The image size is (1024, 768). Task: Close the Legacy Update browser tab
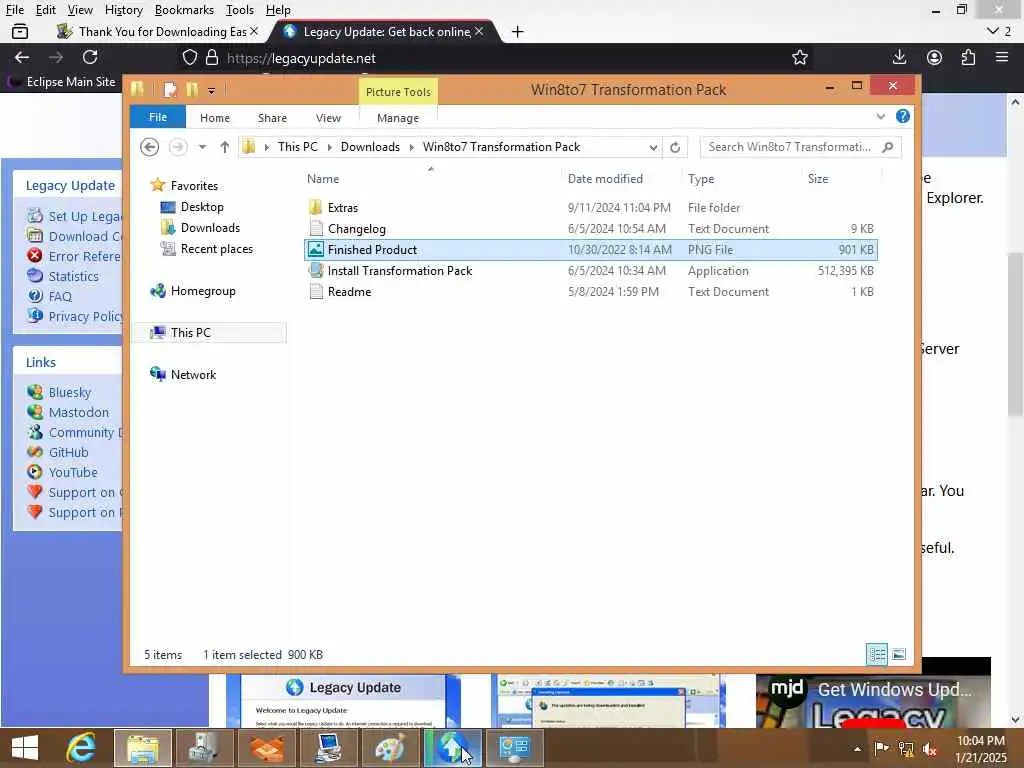pos(479,31)
